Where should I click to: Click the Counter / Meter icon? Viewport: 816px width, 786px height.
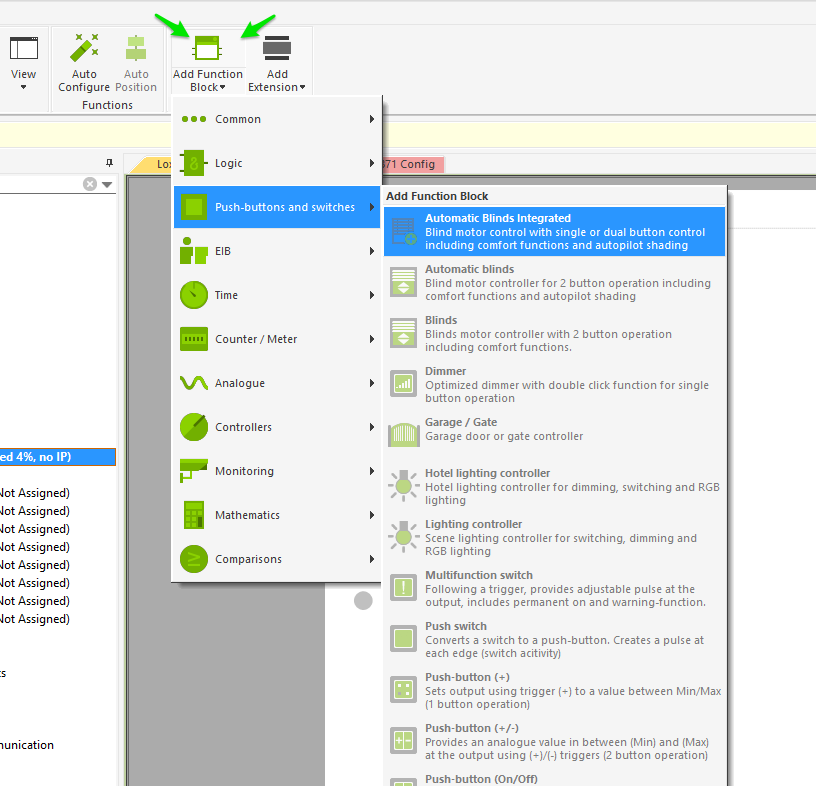(194, 339)
